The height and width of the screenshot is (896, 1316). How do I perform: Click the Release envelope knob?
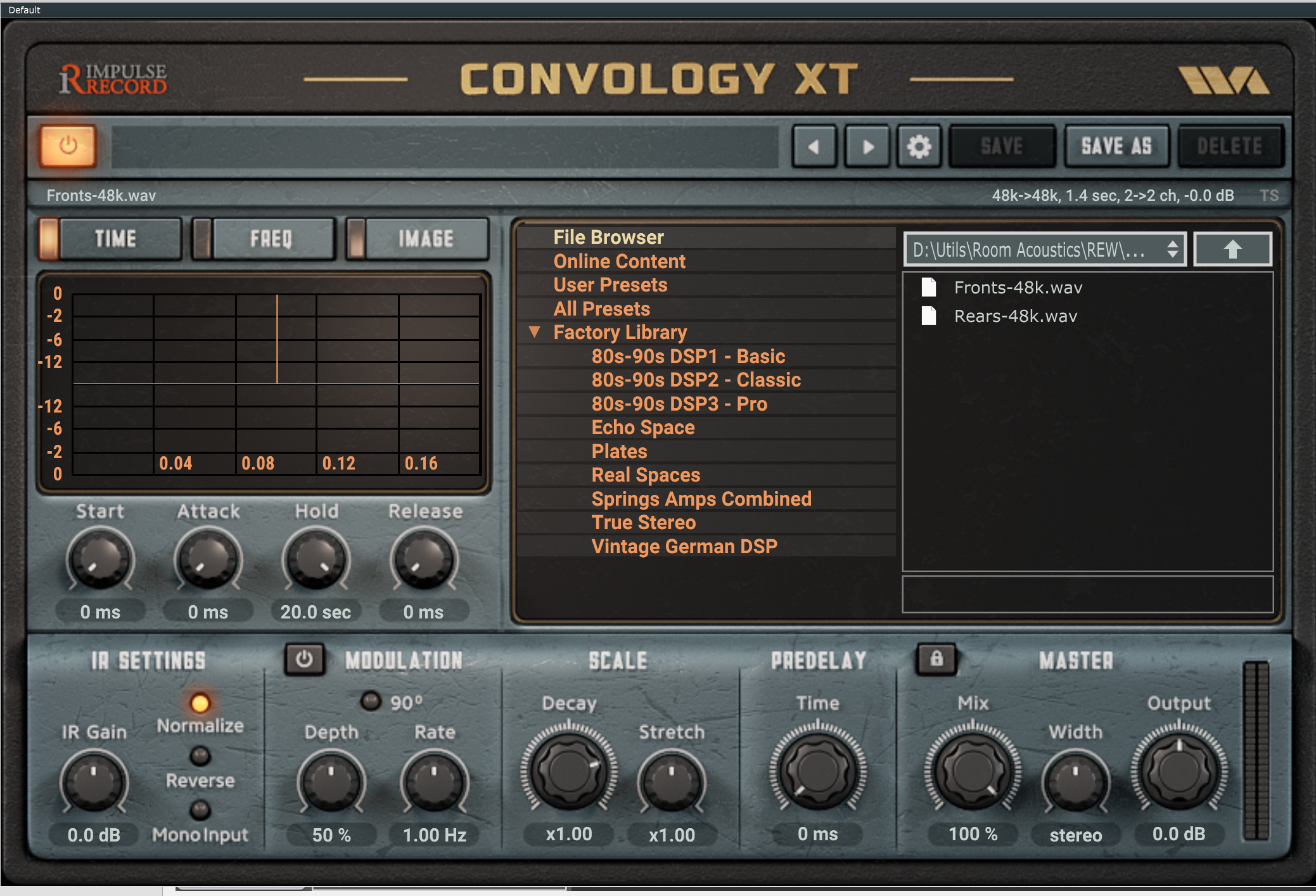423,560
